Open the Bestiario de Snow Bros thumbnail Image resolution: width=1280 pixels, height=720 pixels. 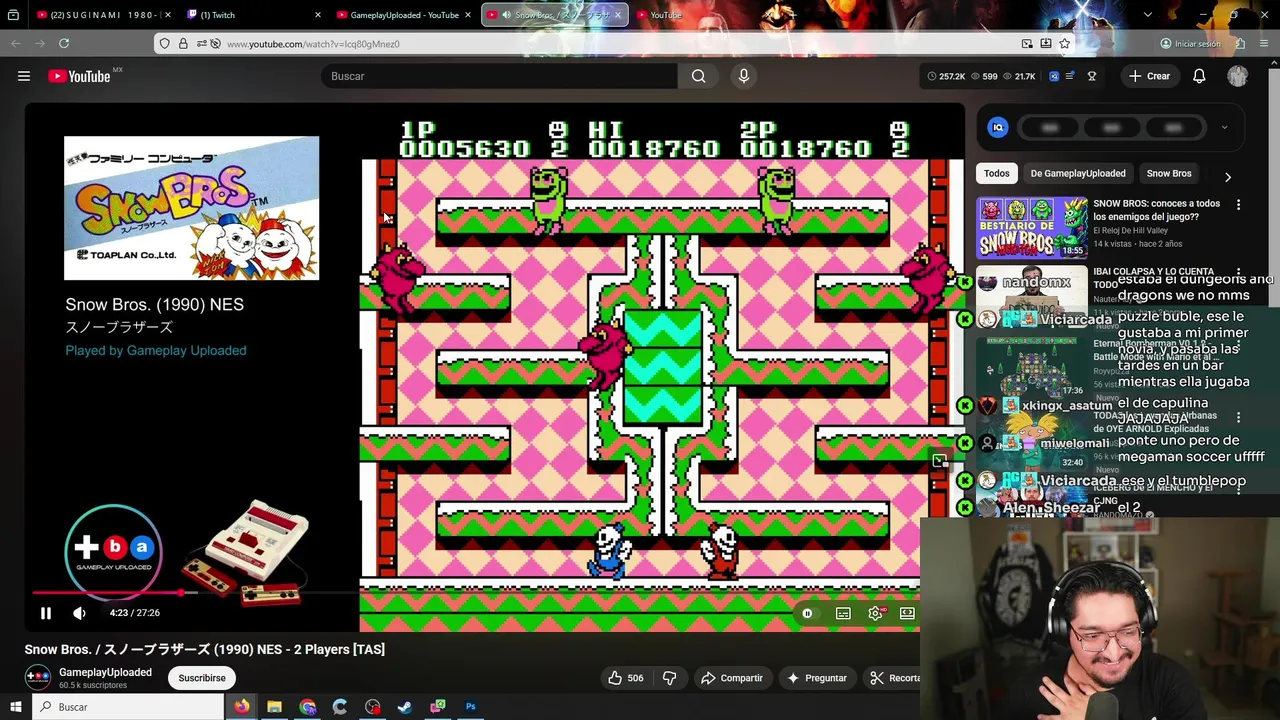pyautogui.click(x=1032, y=227)
